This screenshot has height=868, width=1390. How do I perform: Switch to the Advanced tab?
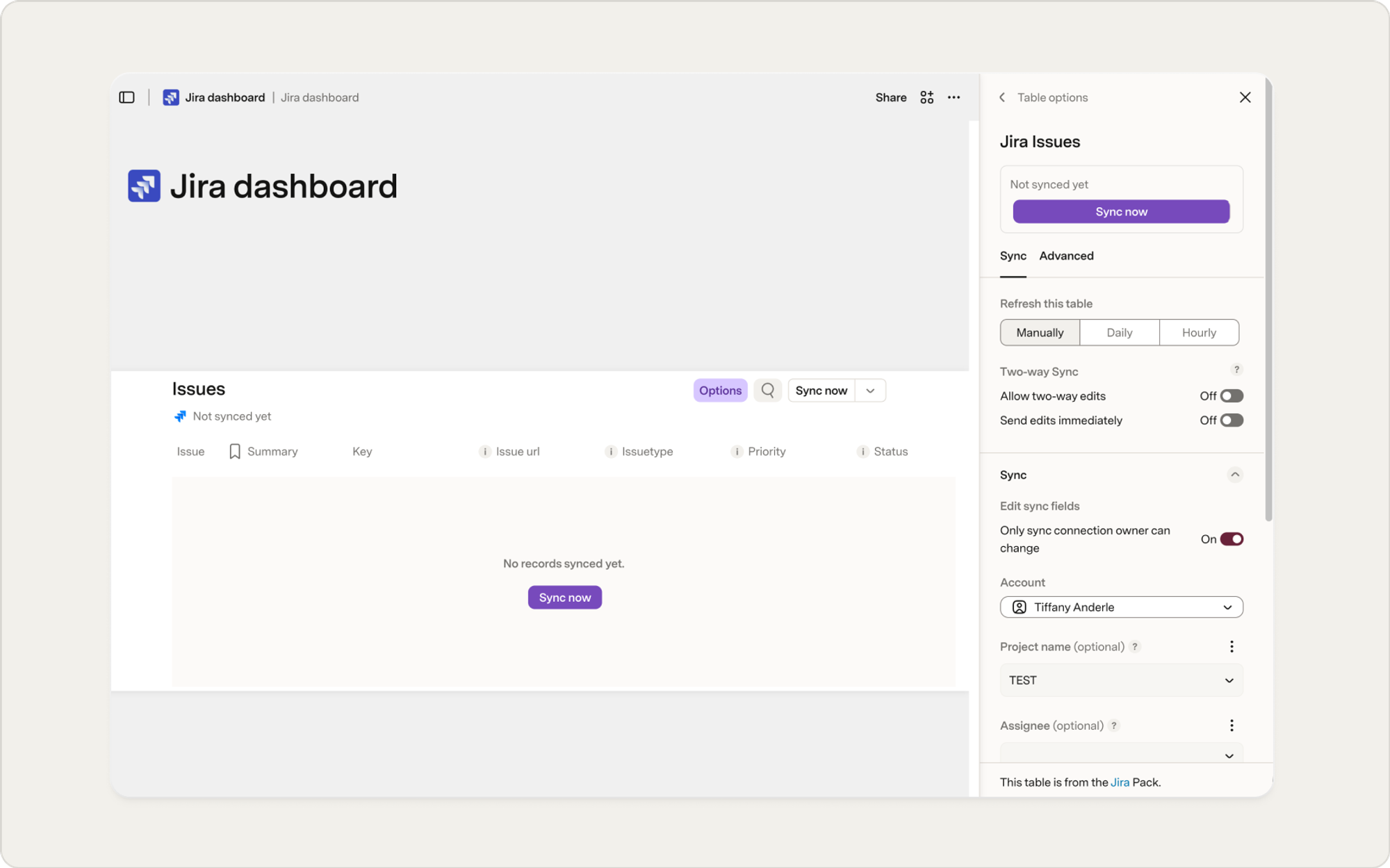(1067, 256)
